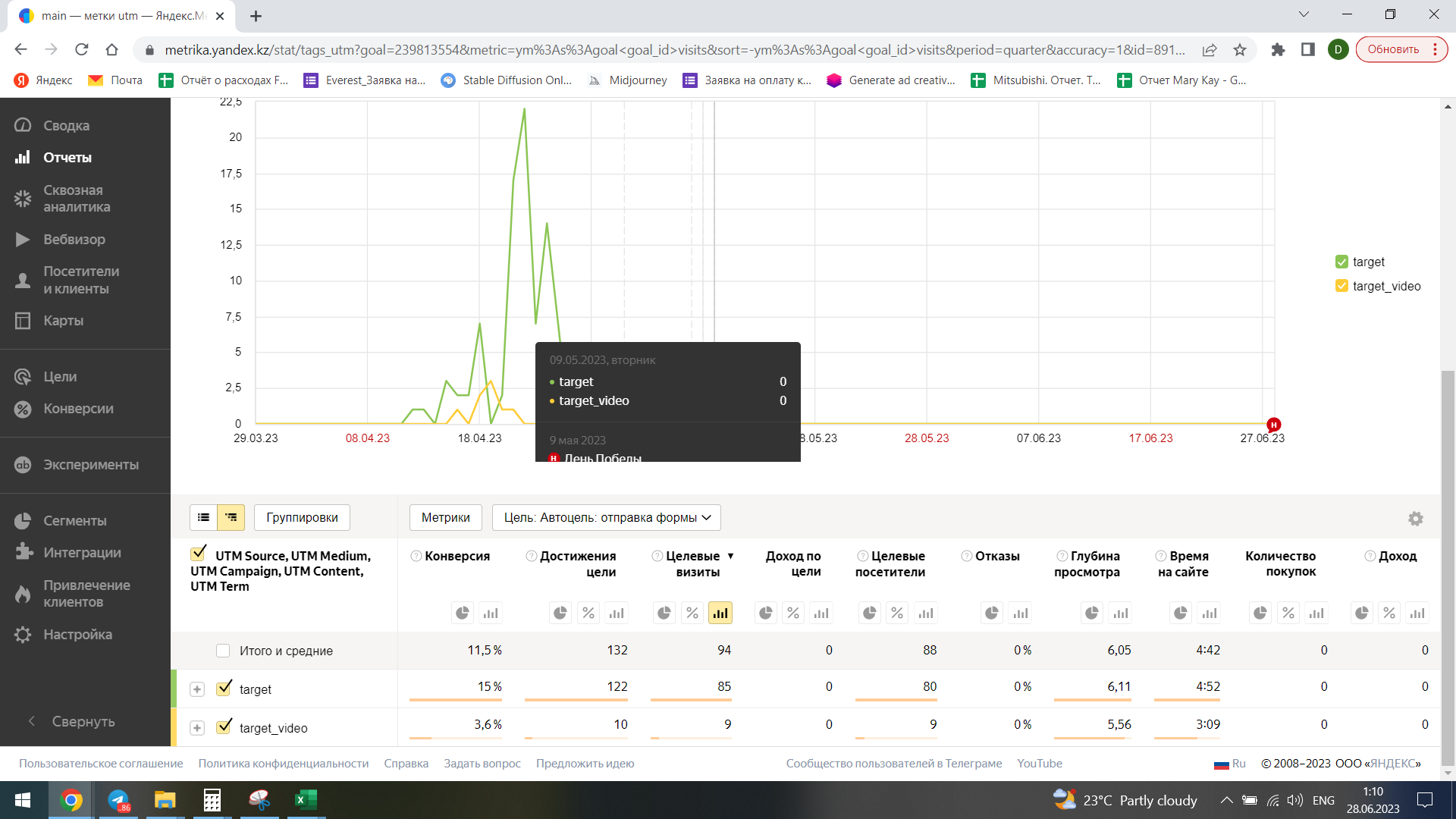Toggle the UTM Source header checkbox
The image size is (1456, 819).
199,553
